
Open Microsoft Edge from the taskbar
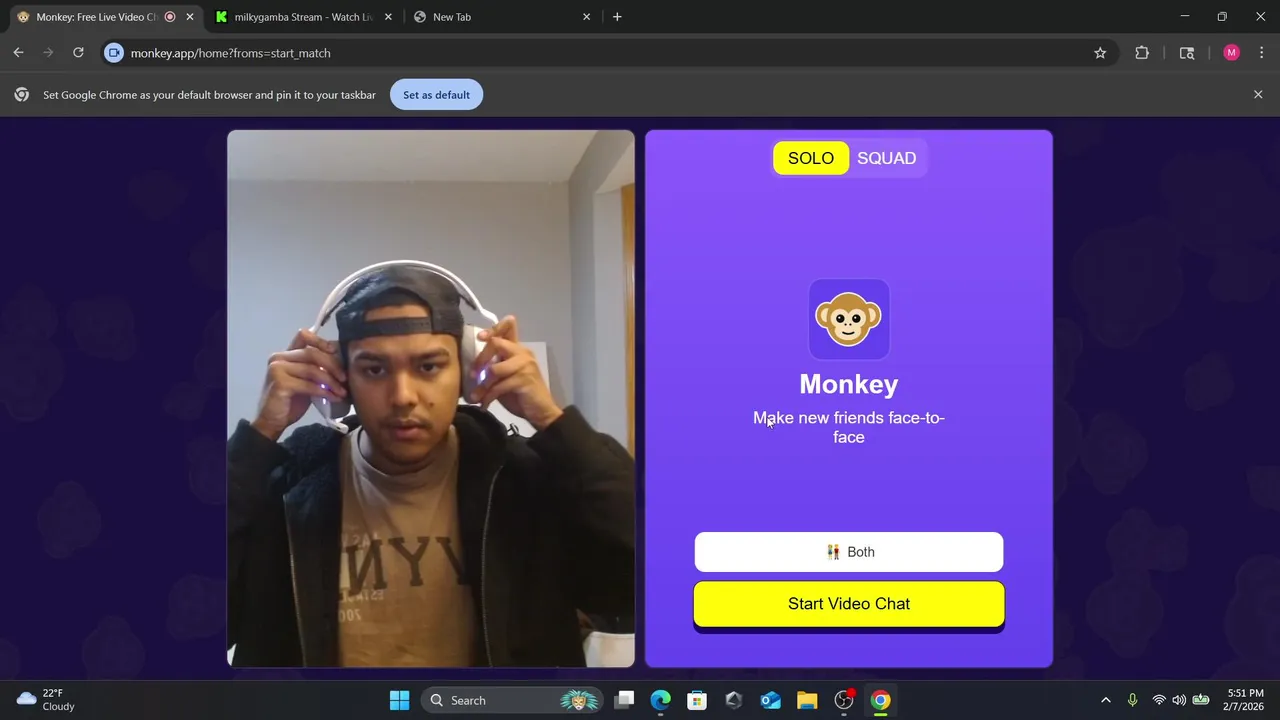point(661,700)
